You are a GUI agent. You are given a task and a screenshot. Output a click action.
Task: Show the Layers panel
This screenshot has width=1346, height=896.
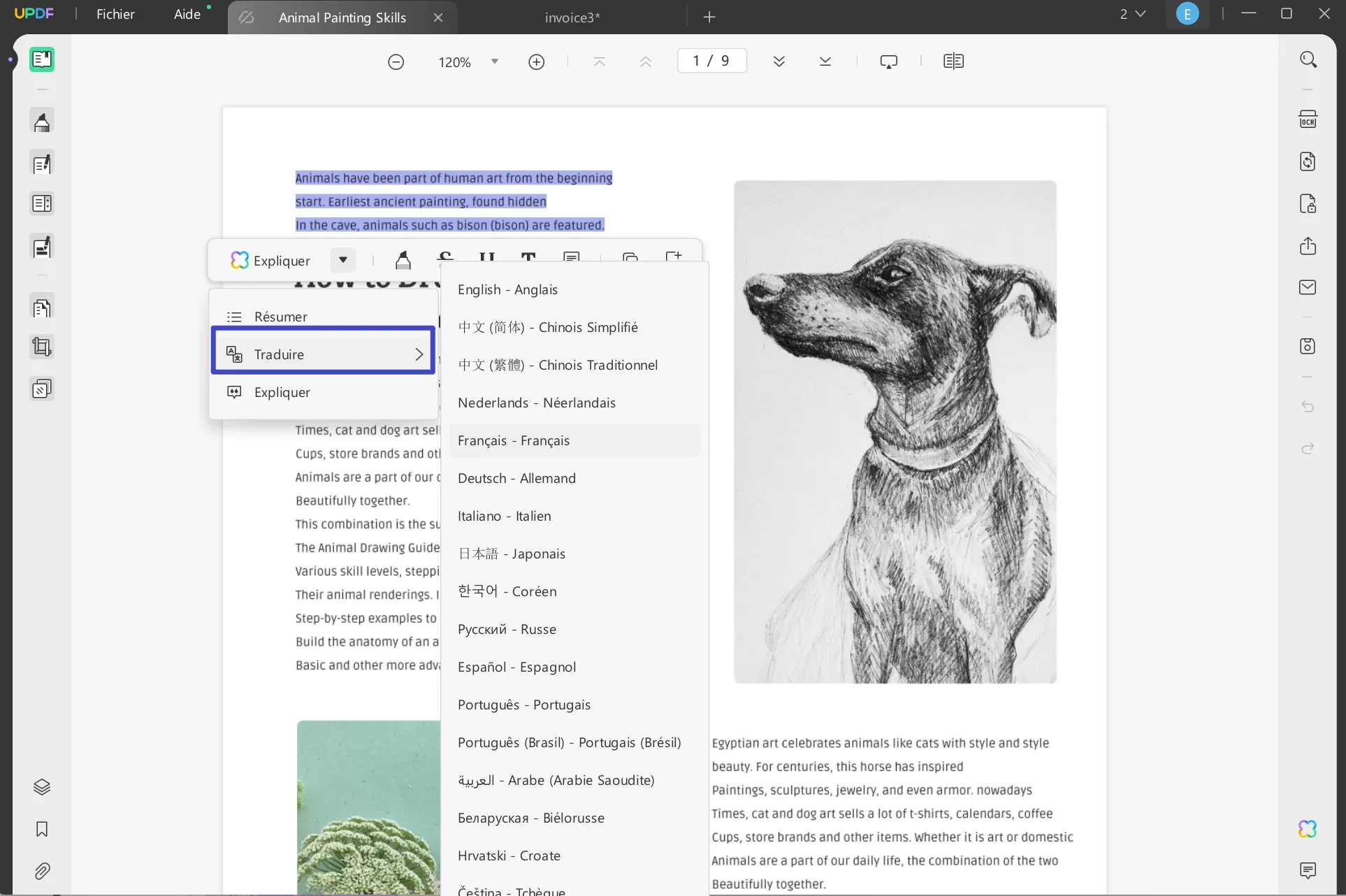(x=42, y=787)
